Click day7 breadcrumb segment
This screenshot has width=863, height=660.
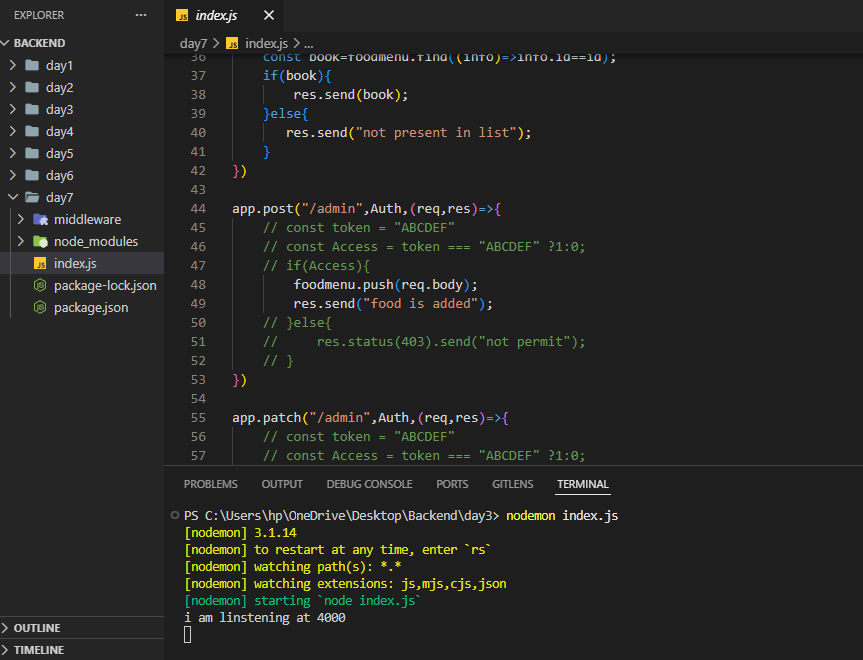(x=193, y=43)
